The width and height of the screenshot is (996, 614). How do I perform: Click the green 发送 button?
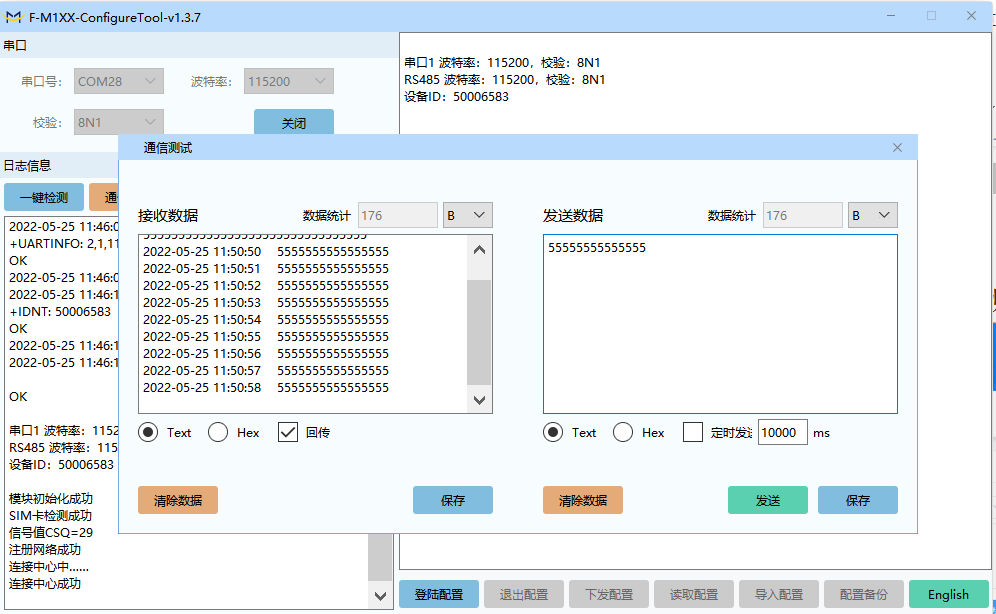[x=768, y=500]
